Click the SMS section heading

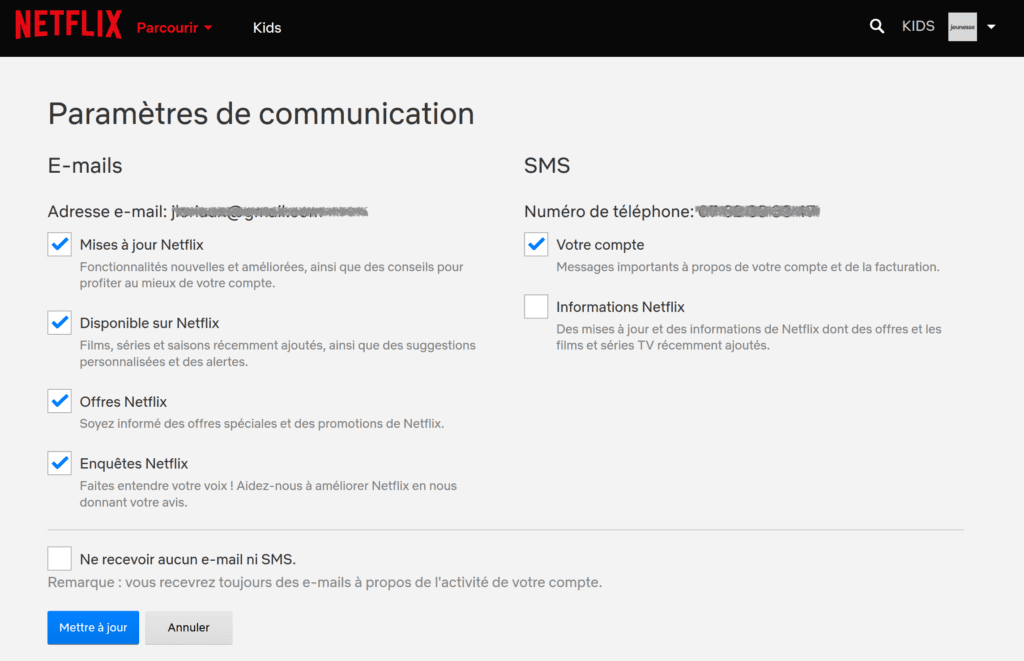pyautogui.click(x=547, y=165)
